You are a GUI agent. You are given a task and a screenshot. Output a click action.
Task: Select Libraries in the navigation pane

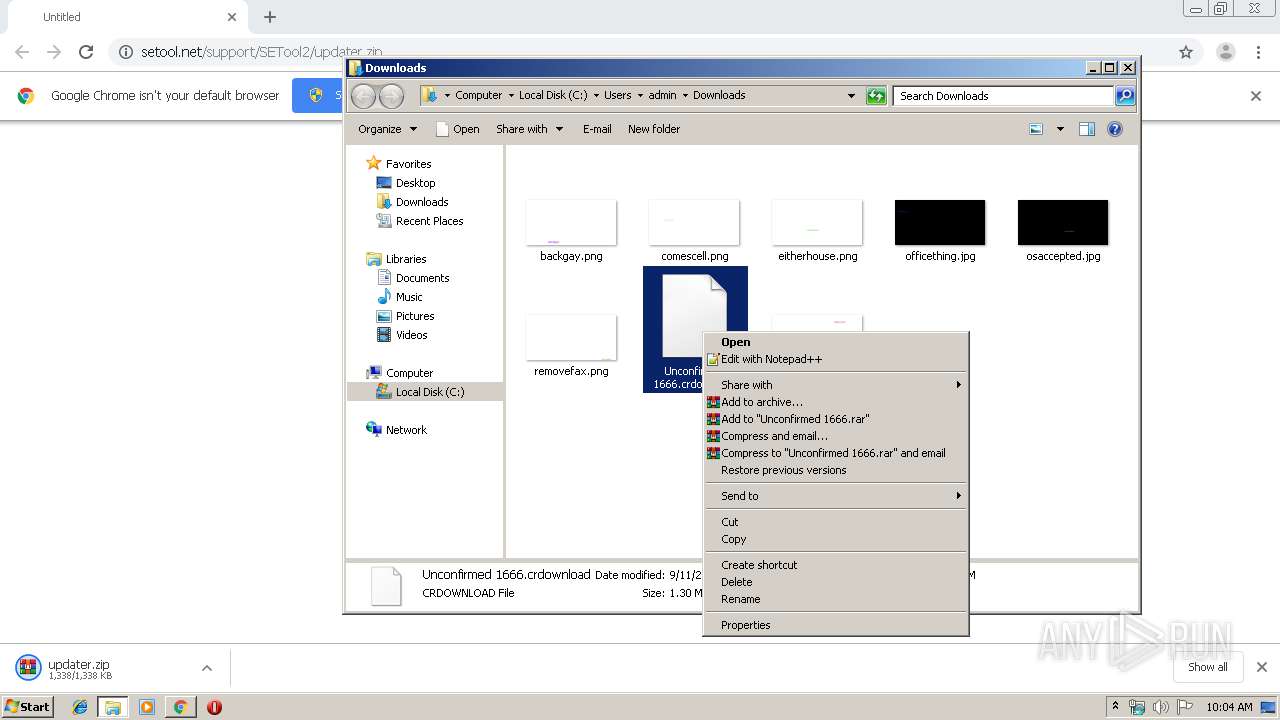[x=406, y=259]
